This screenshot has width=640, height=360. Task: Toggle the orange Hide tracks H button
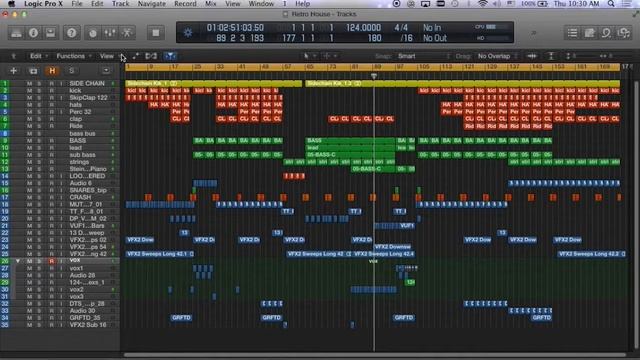coord(52,71)
